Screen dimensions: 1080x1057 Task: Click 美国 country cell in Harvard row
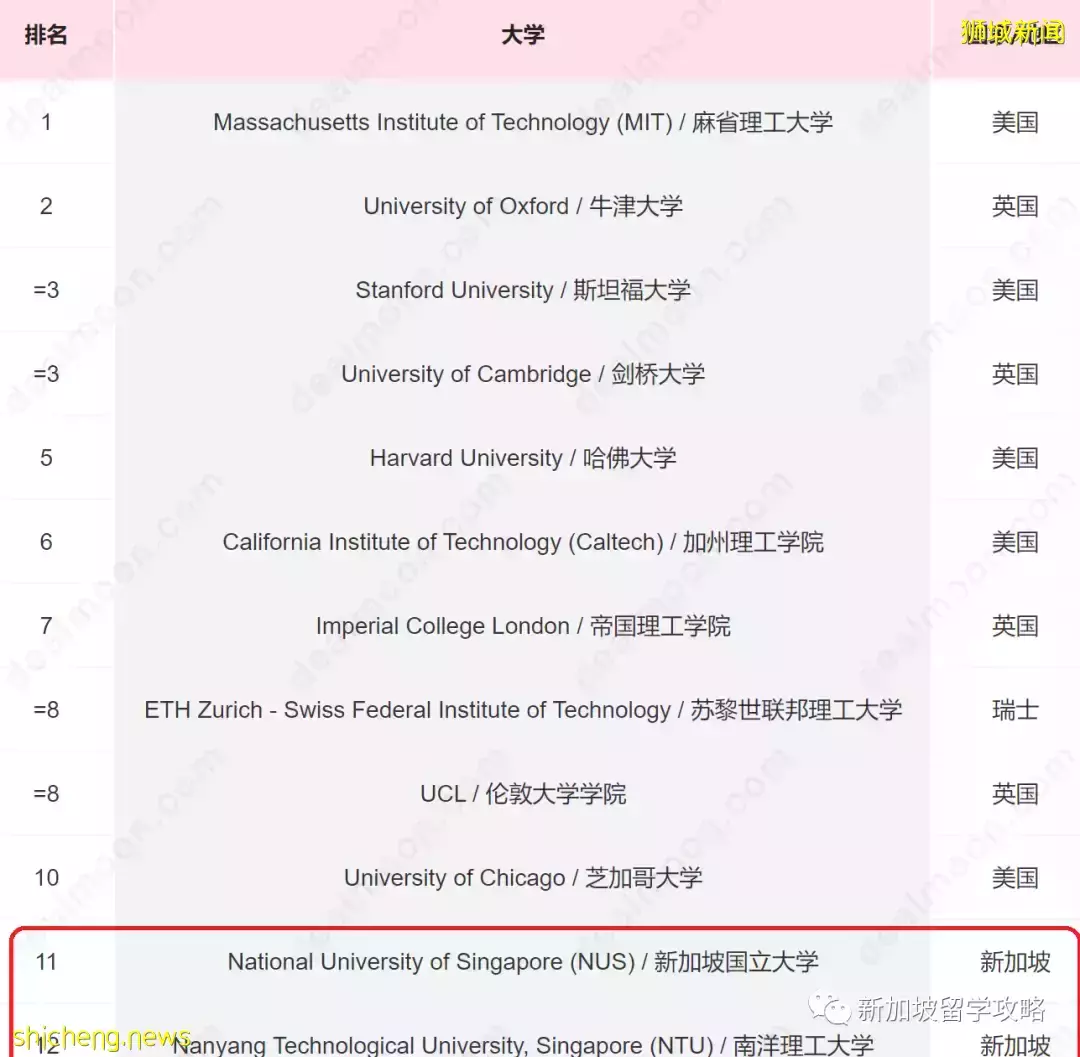[x=1015, y=459]
